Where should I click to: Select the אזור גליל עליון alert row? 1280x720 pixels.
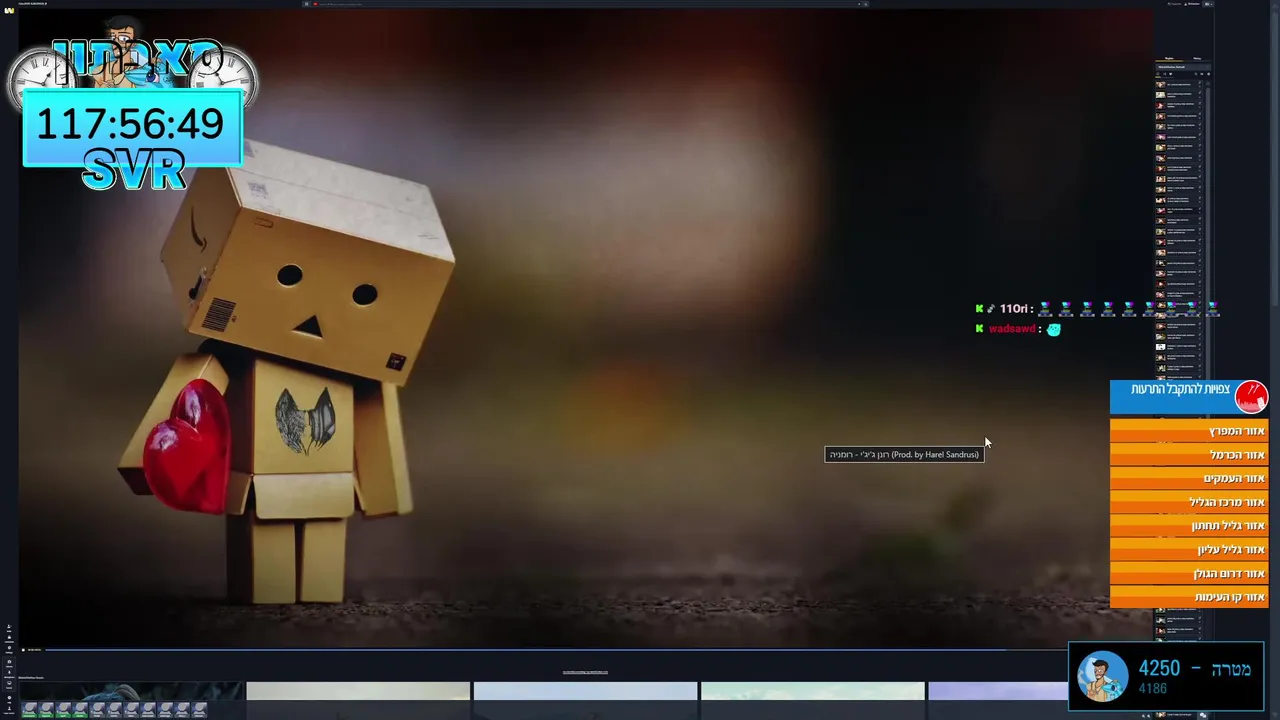click(1189, 550)
